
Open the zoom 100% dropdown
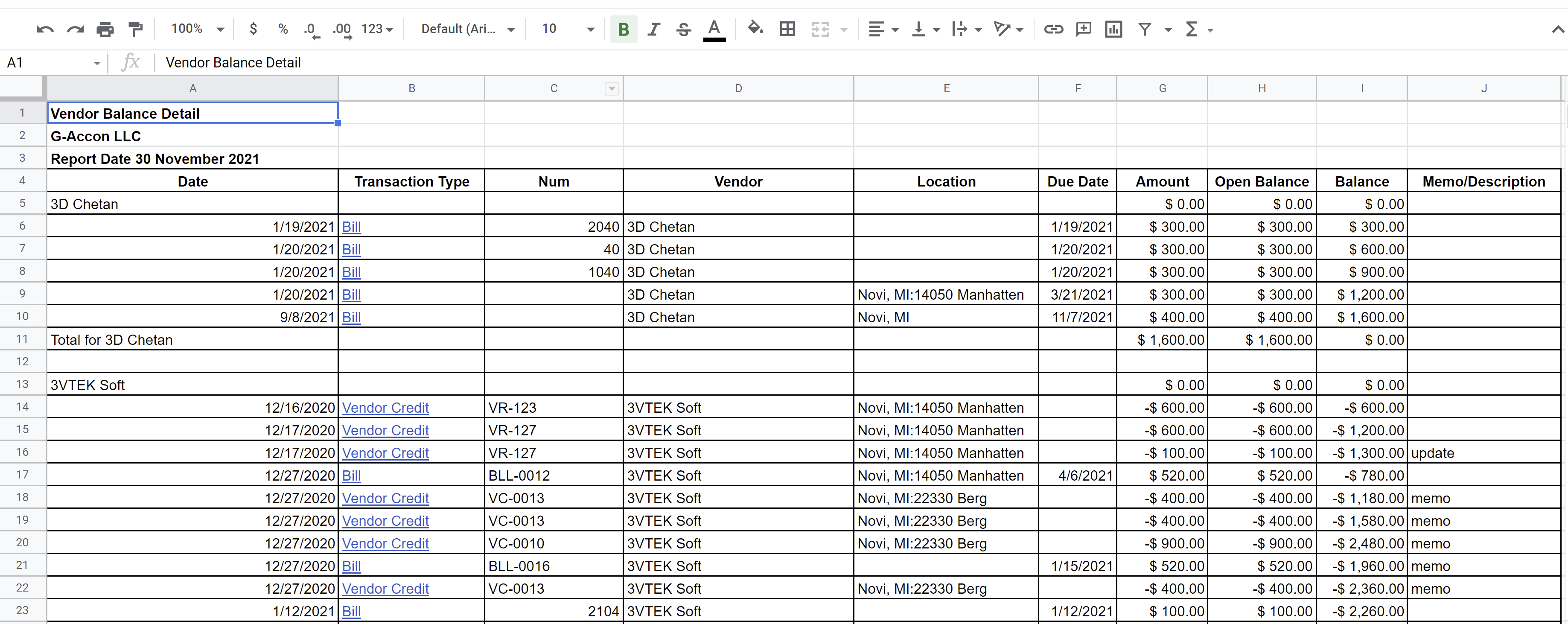click(x=197, y=29)
